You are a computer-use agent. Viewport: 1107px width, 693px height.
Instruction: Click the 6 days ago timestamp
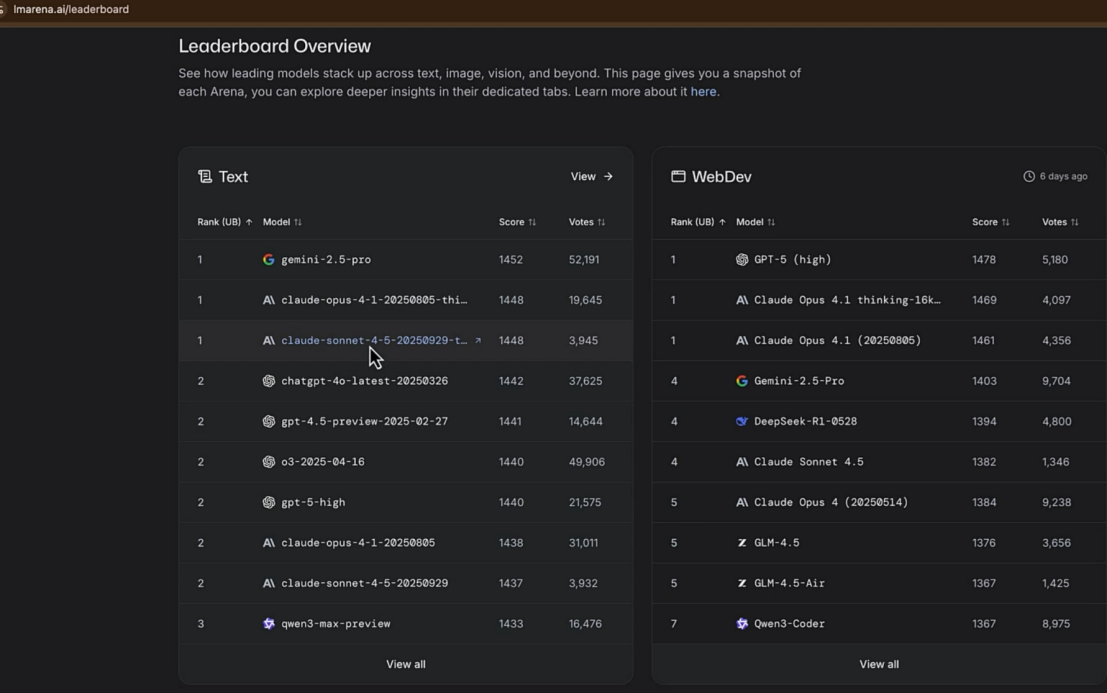[x=1063, y=176]
